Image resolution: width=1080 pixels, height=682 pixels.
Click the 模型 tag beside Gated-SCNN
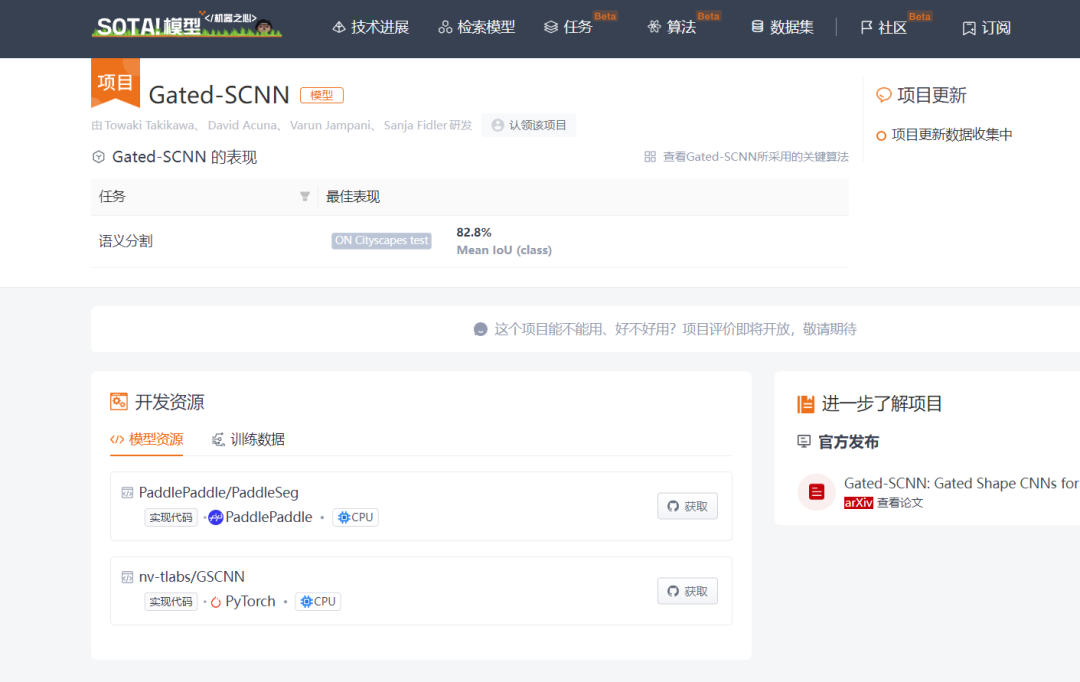[x=322, y=95]
